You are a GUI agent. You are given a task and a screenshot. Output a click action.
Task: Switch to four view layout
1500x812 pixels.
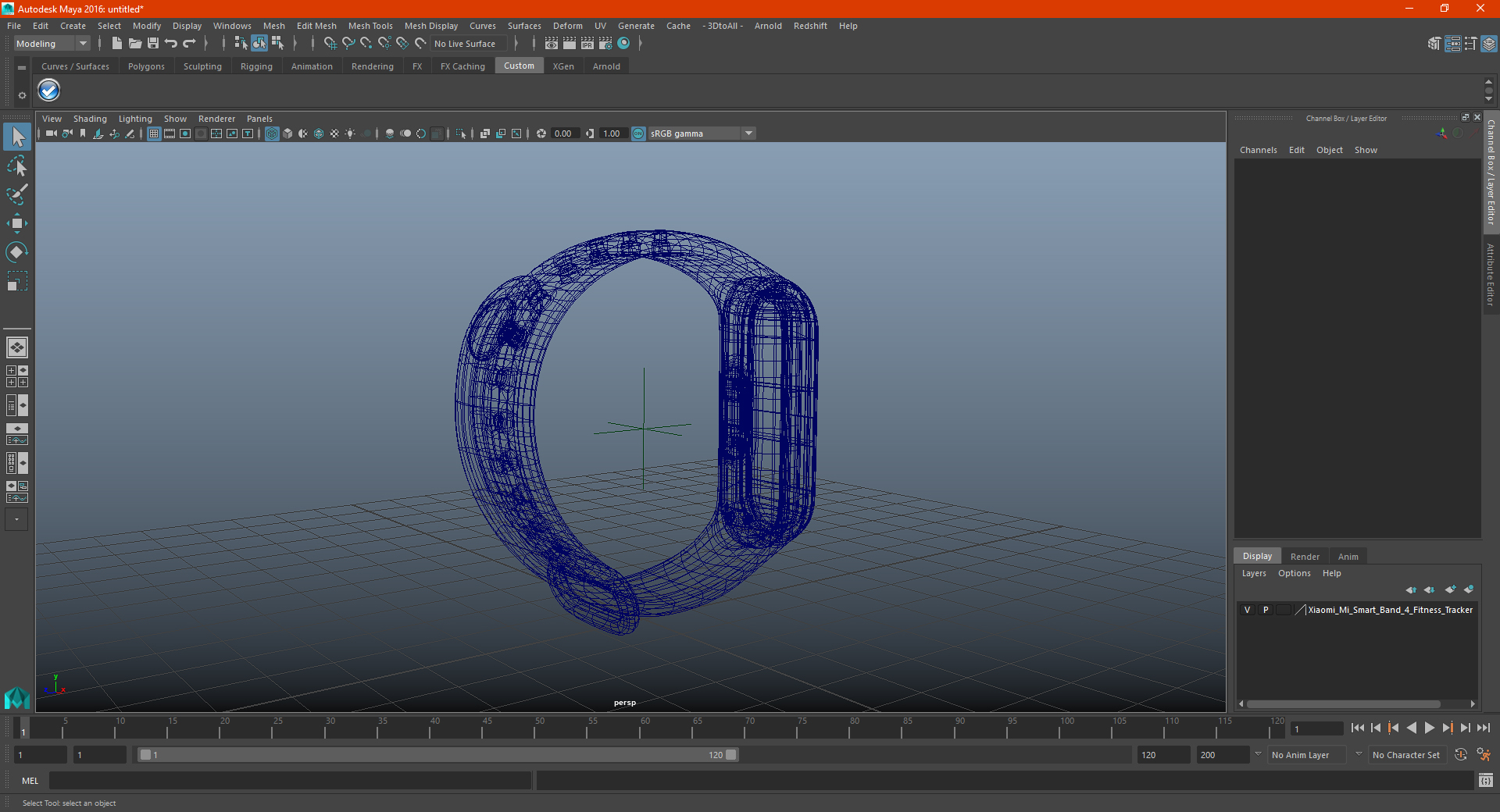[16, 376]
